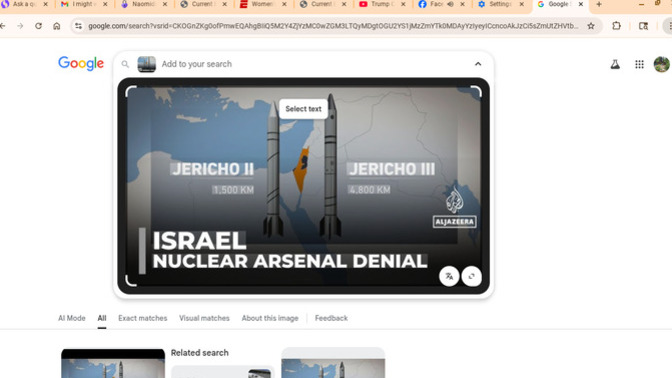Mute audio icon on Facebook tab
The image size is (672, 378).
click(x=450, y=4)
